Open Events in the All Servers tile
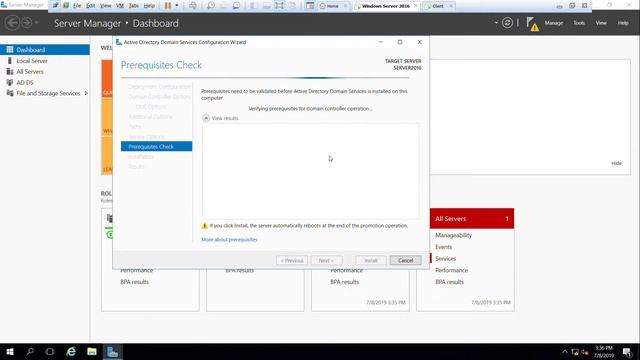 click(443, 247)
